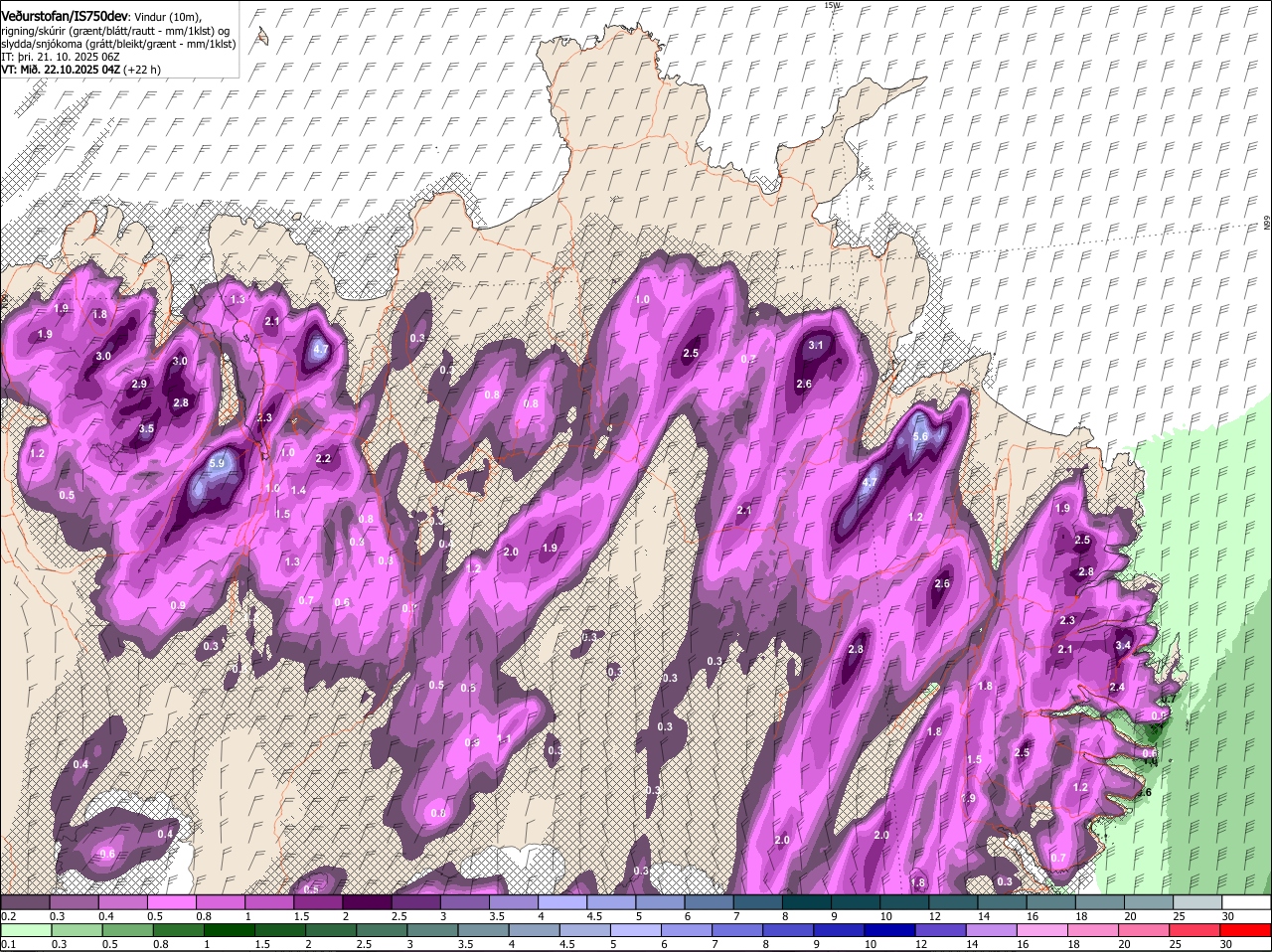
Task: Click the pink rain swatch between 18 and 20
Action: pos(1094,930)
